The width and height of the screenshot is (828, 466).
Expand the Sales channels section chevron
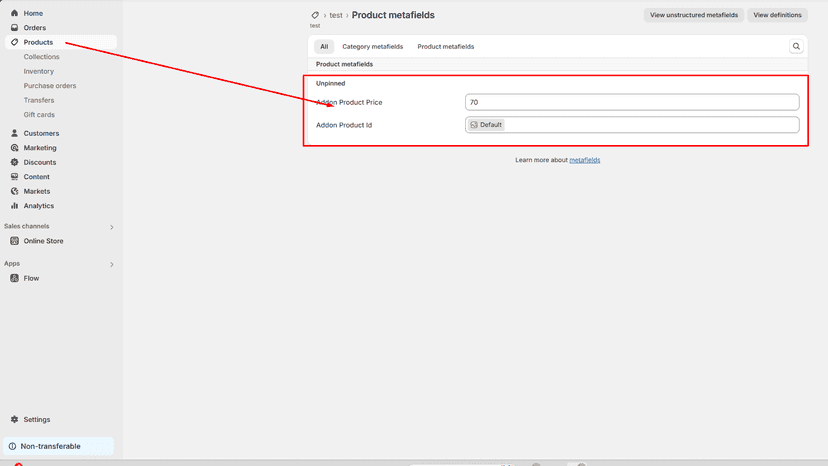(x=111, y=227)
